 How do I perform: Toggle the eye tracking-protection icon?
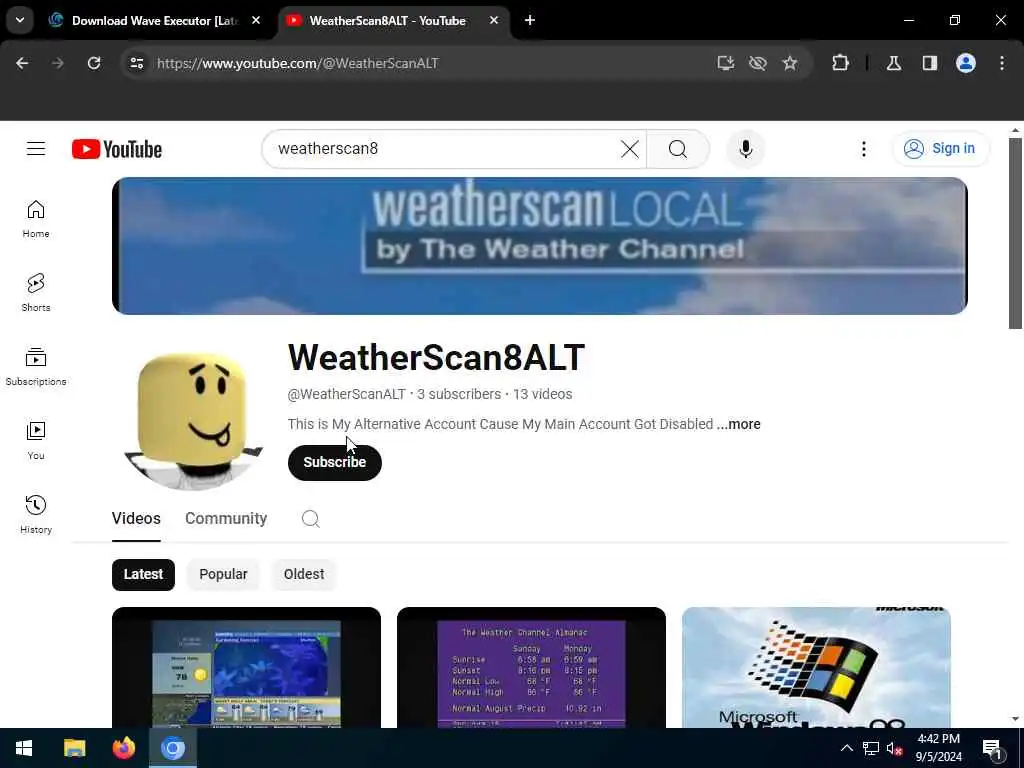pos(758,63)
